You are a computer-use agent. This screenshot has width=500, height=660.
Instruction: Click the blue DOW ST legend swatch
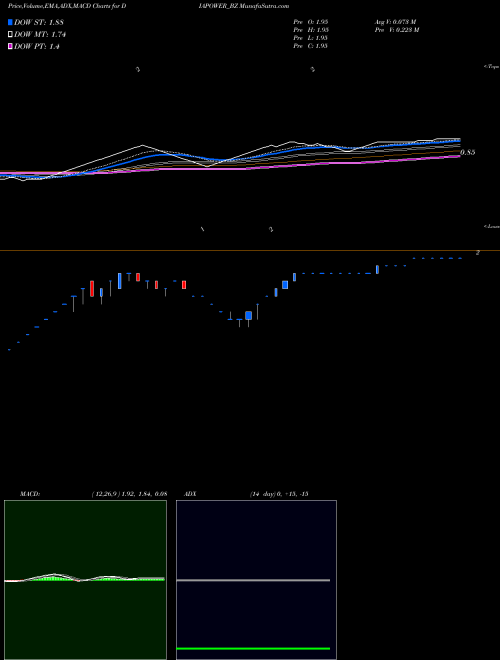pyautogui.click(x=10, y=22)
